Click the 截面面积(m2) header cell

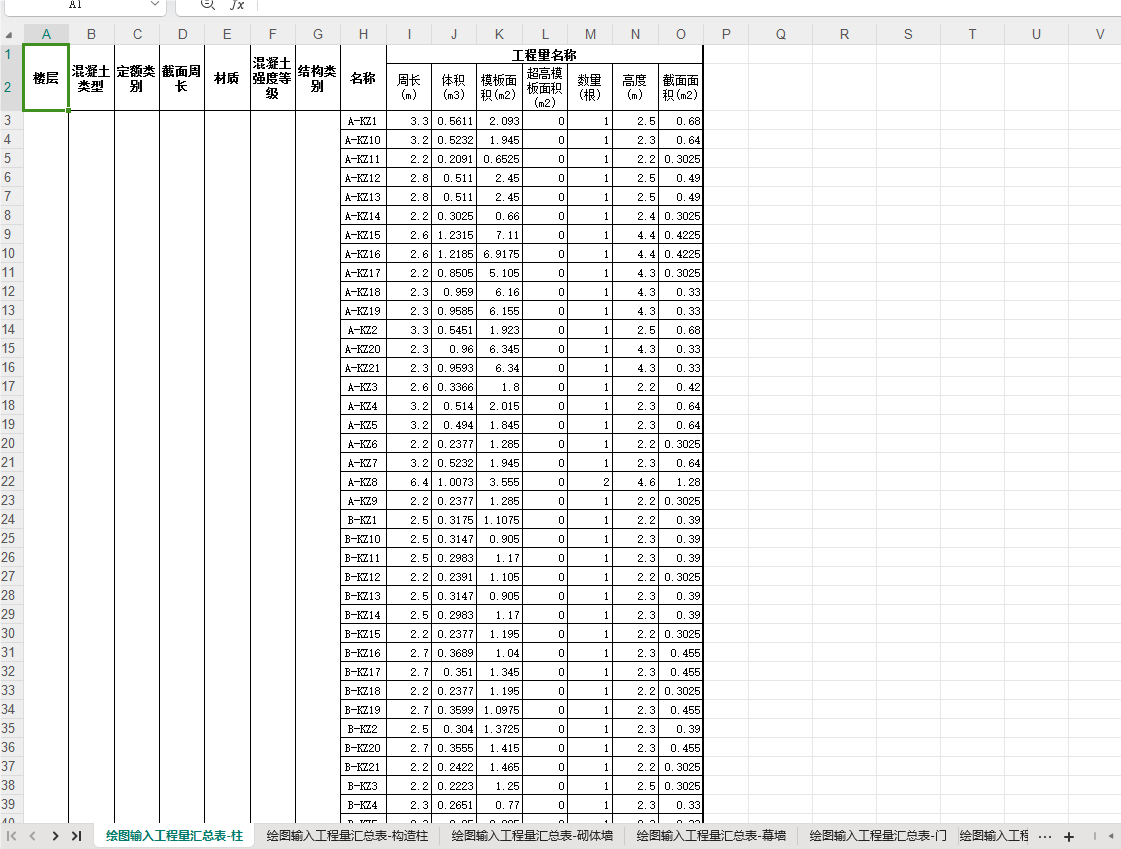[x=681, y=87]
